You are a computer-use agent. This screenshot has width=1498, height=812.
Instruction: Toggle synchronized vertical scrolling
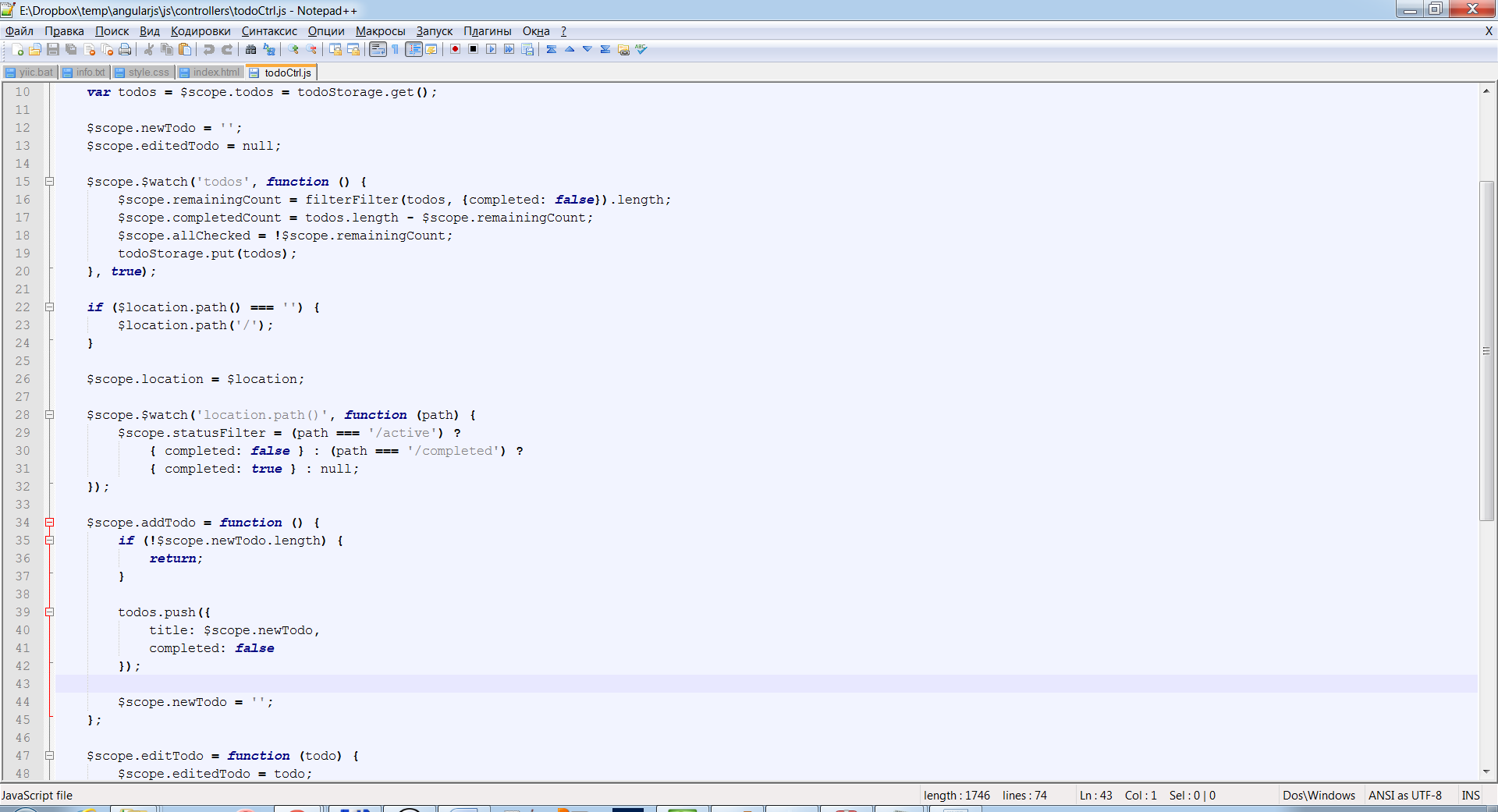coord(335,49)
